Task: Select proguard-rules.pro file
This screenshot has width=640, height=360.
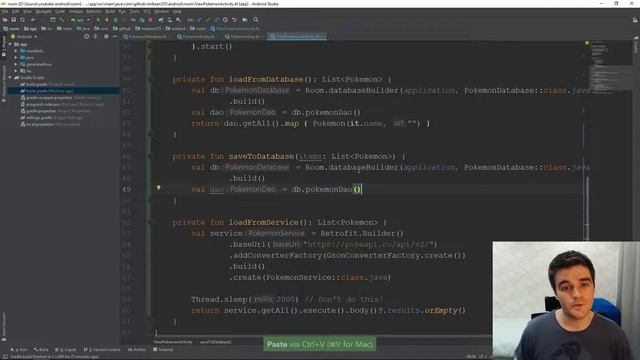Action: tap(62, 104)
